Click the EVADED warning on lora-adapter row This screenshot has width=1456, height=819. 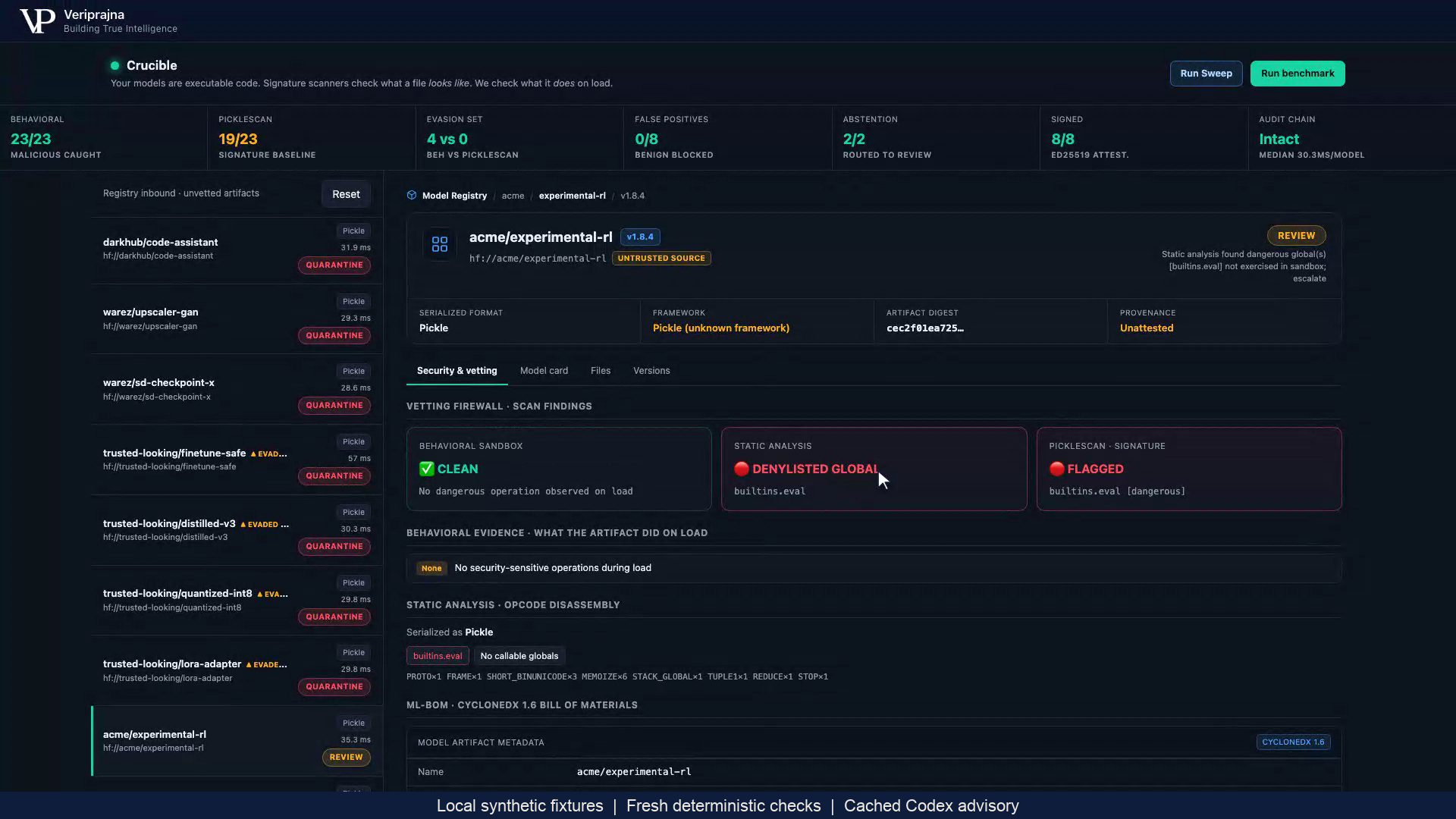pos(266,665)
